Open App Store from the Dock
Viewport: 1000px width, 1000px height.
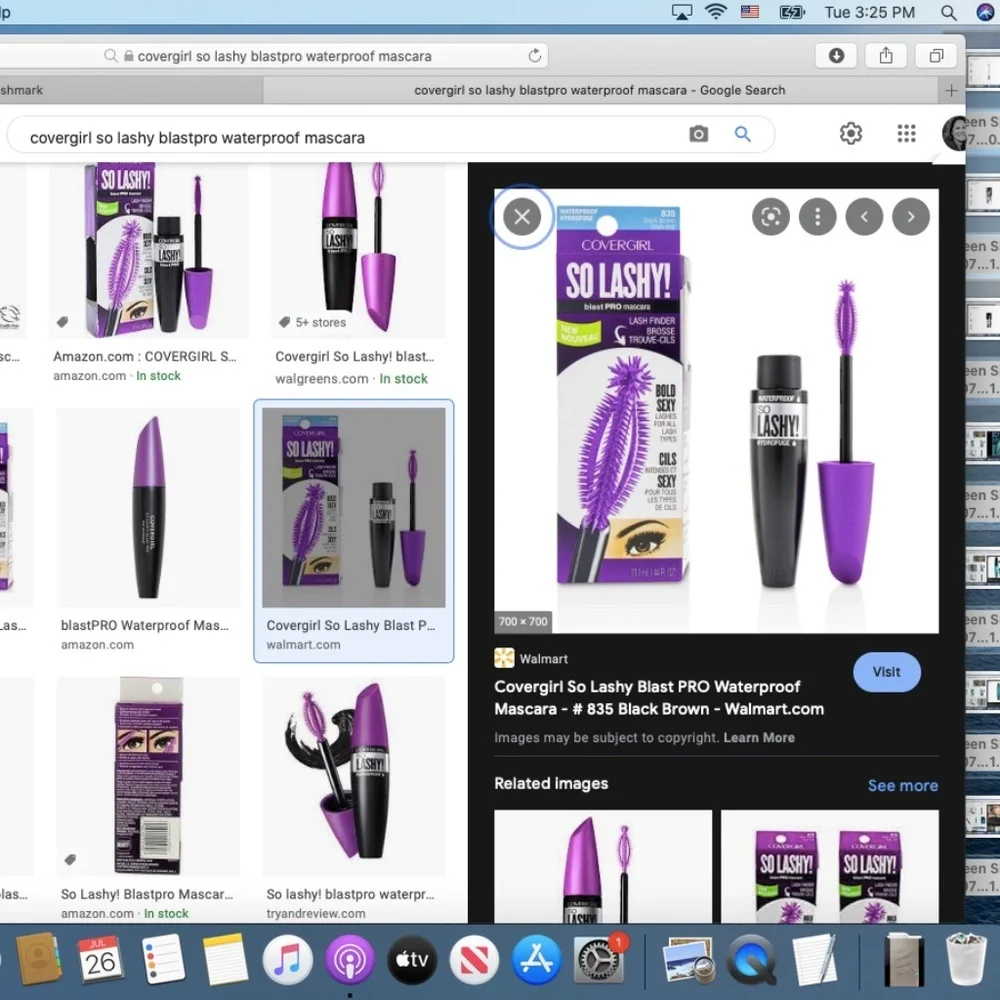(x=537, y=959)
